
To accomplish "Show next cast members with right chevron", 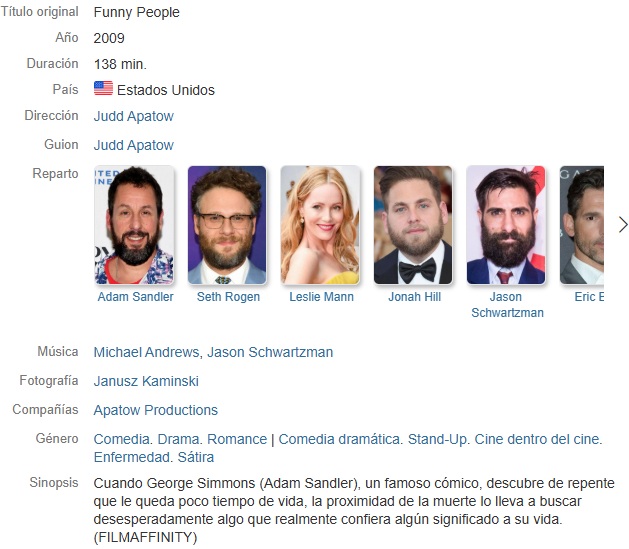I will click(623, 225).
